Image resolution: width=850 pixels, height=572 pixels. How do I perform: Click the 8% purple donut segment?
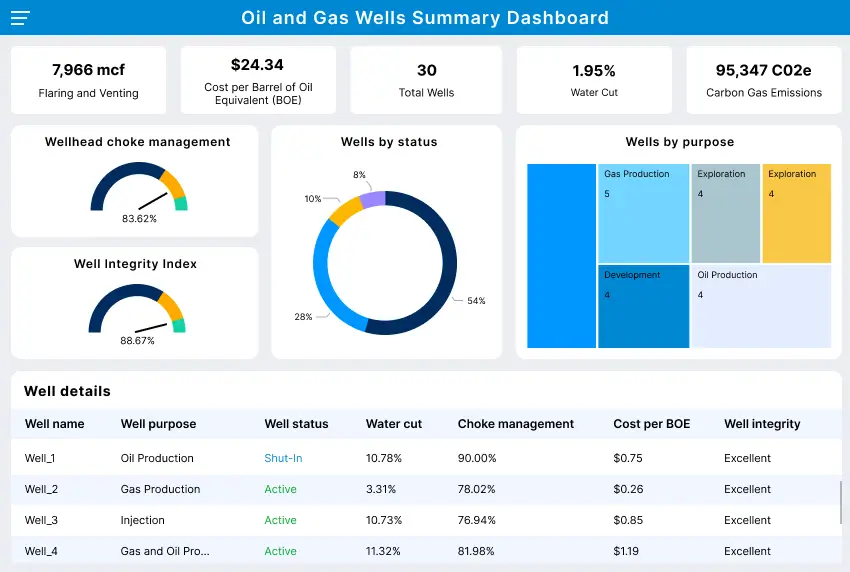(373, 200)
